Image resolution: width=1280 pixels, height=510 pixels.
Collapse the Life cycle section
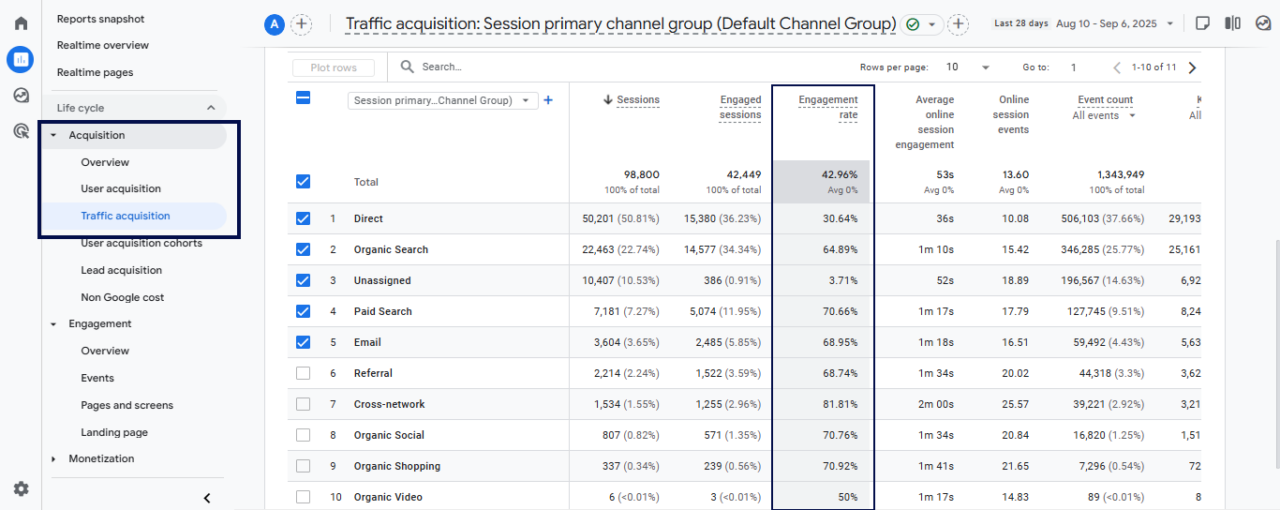point(211,108)
